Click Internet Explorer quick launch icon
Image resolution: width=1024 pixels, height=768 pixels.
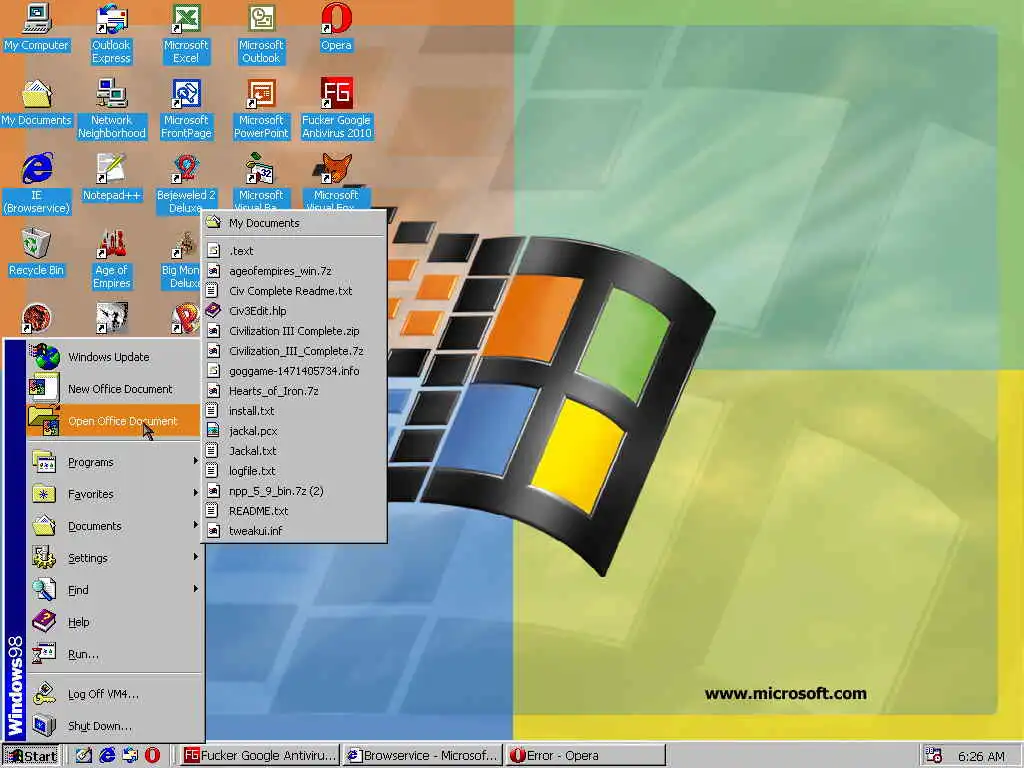point(107,756)
